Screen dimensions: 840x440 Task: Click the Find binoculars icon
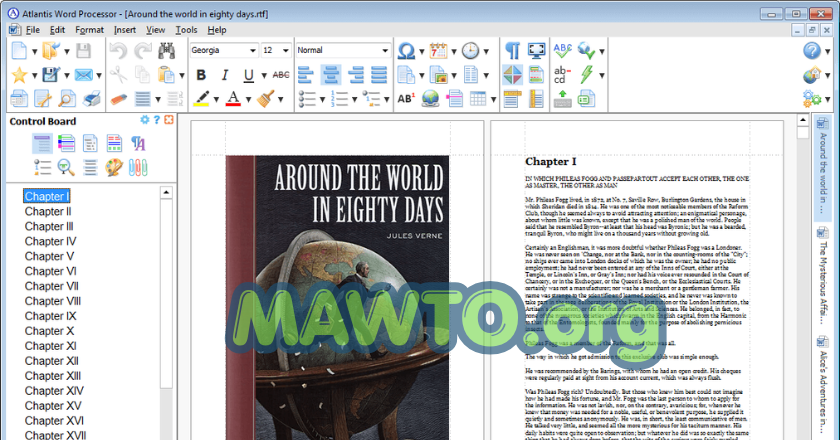tap(167, 51)
